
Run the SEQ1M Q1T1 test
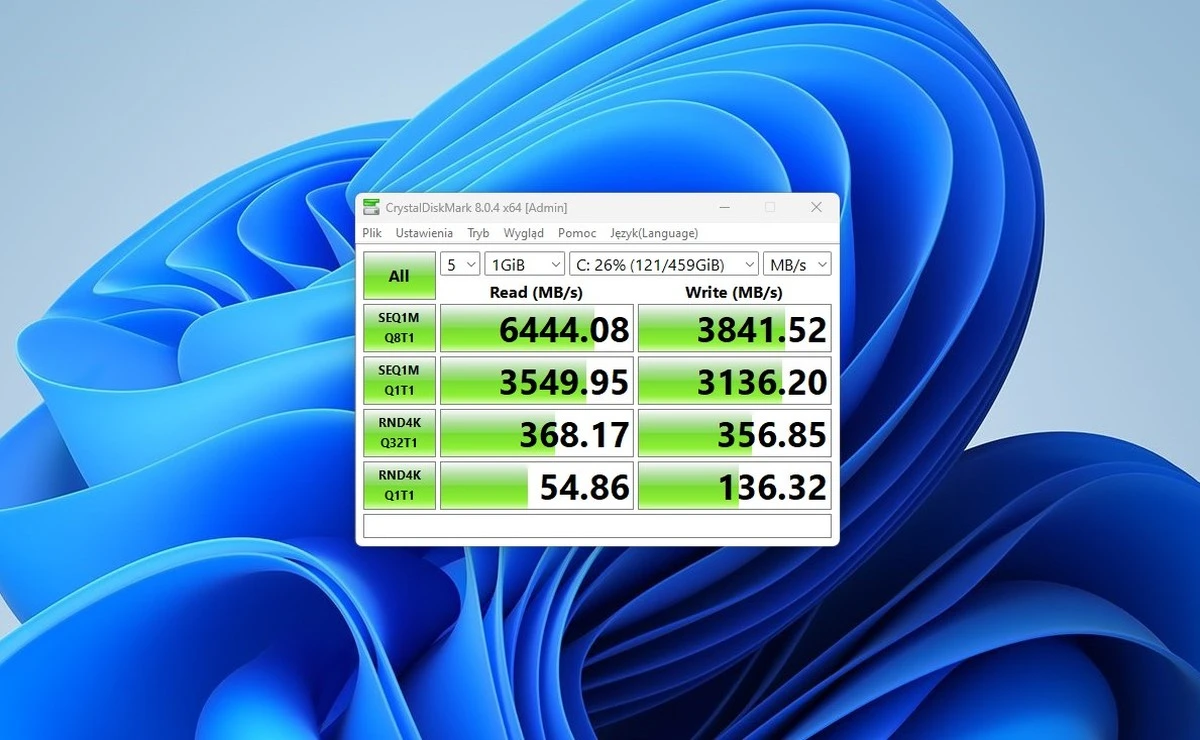click(399, 380)
